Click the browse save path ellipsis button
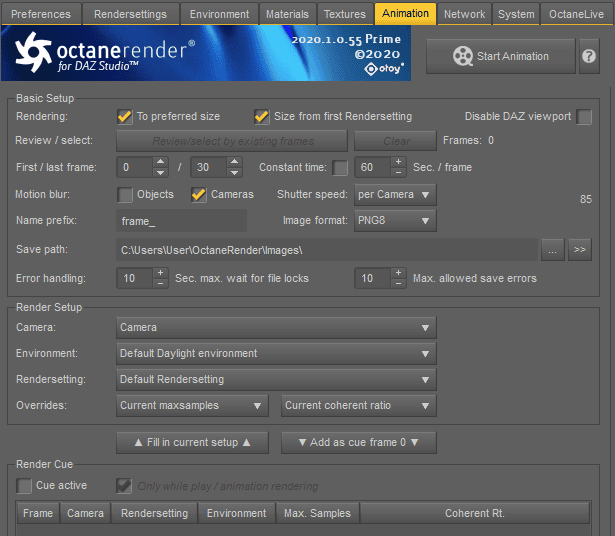 (x=553, y=250)
